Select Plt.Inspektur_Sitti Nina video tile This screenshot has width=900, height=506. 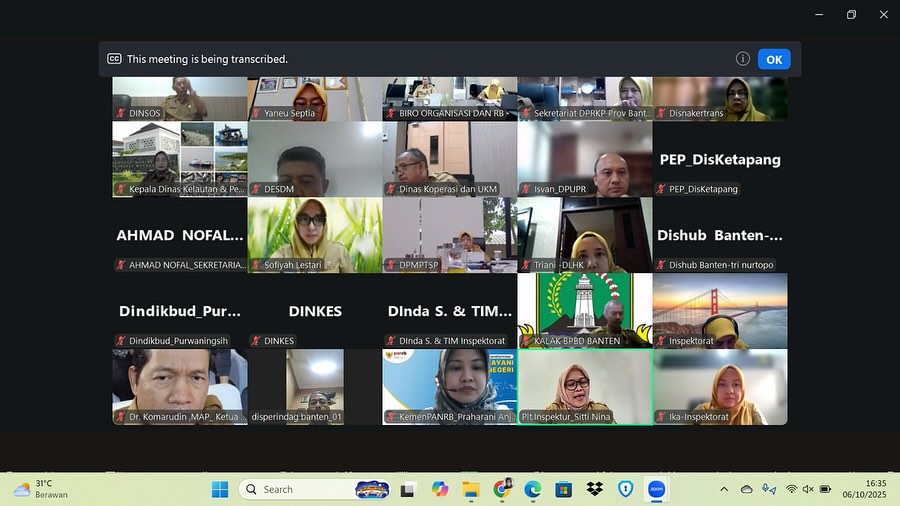pos(584,386)
